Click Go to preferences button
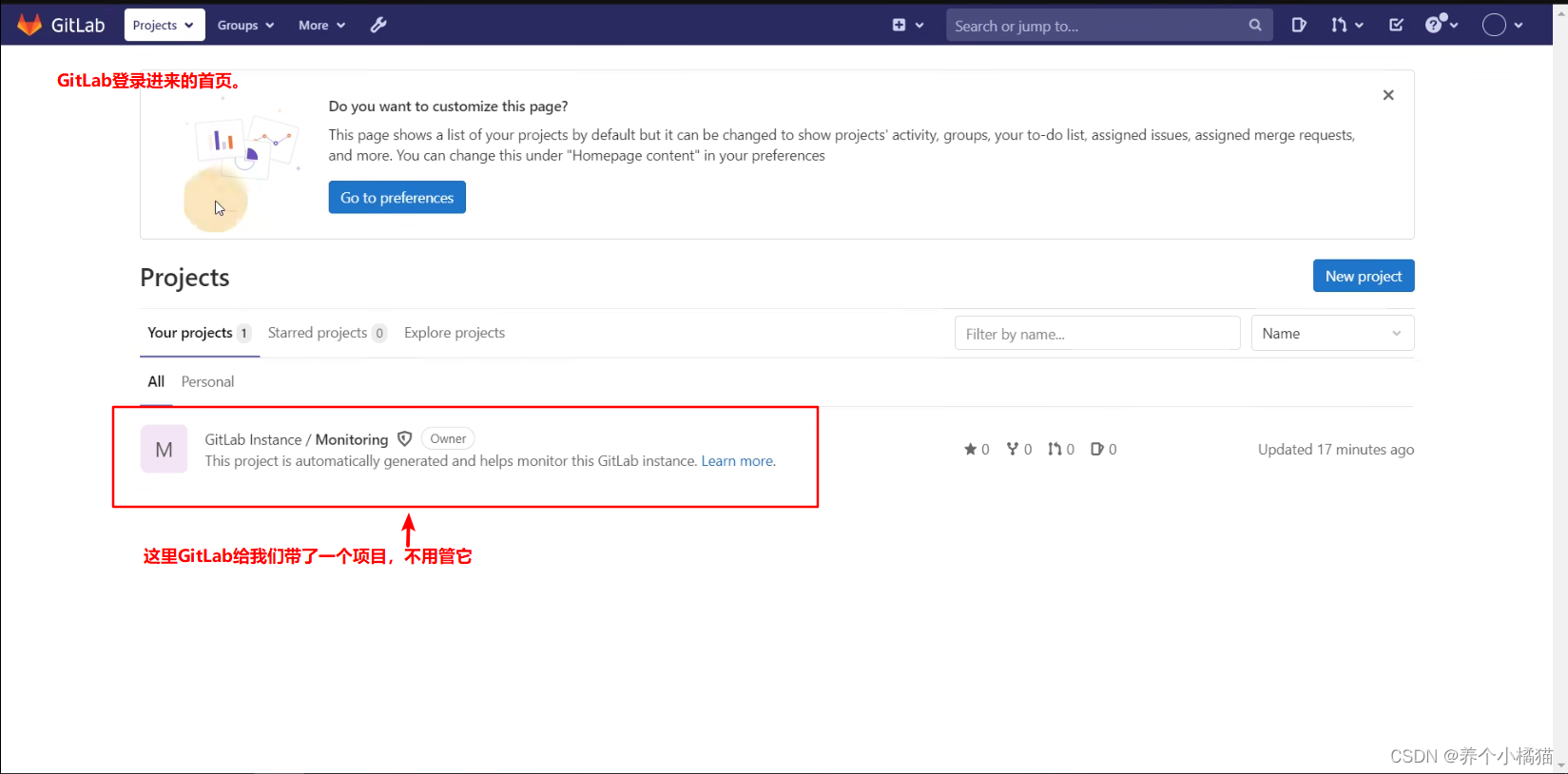 pyautogui.click(x=397, y=198)
